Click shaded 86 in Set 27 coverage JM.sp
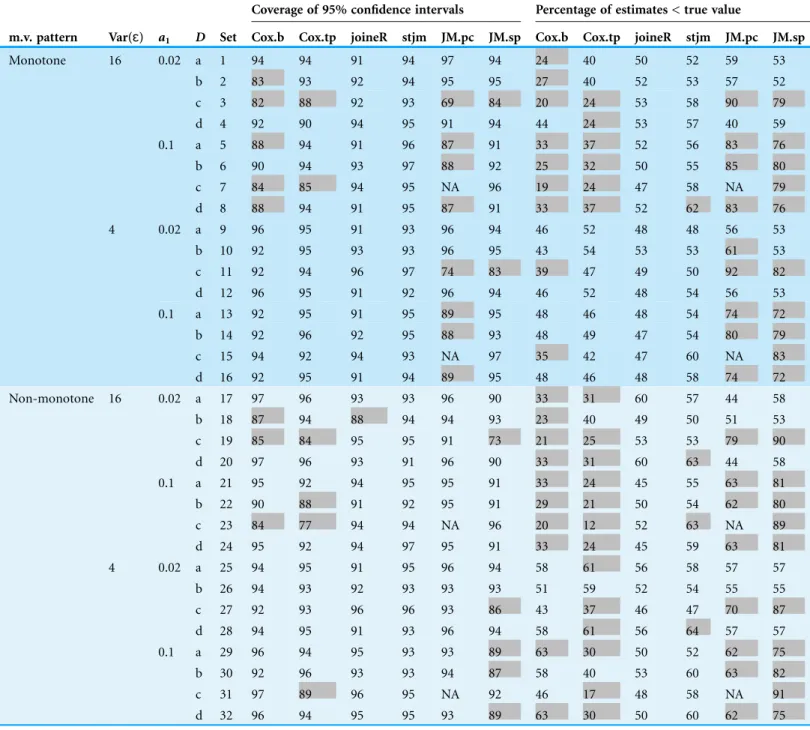810x730 pixels. 505,607
